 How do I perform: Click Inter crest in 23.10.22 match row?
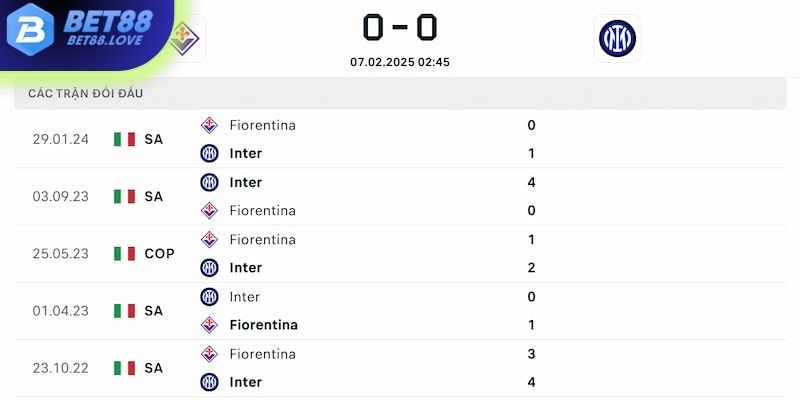(x=209, y=382)
